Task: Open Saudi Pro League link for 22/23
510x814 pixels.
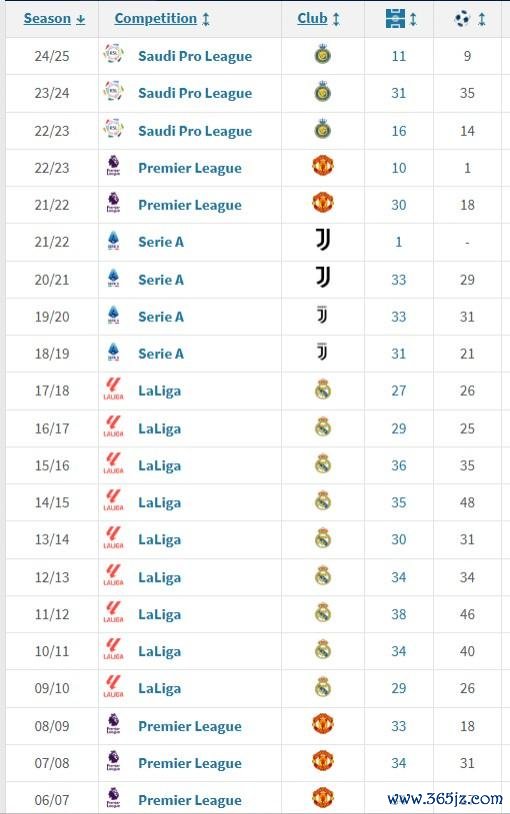Action: point(195,131)
